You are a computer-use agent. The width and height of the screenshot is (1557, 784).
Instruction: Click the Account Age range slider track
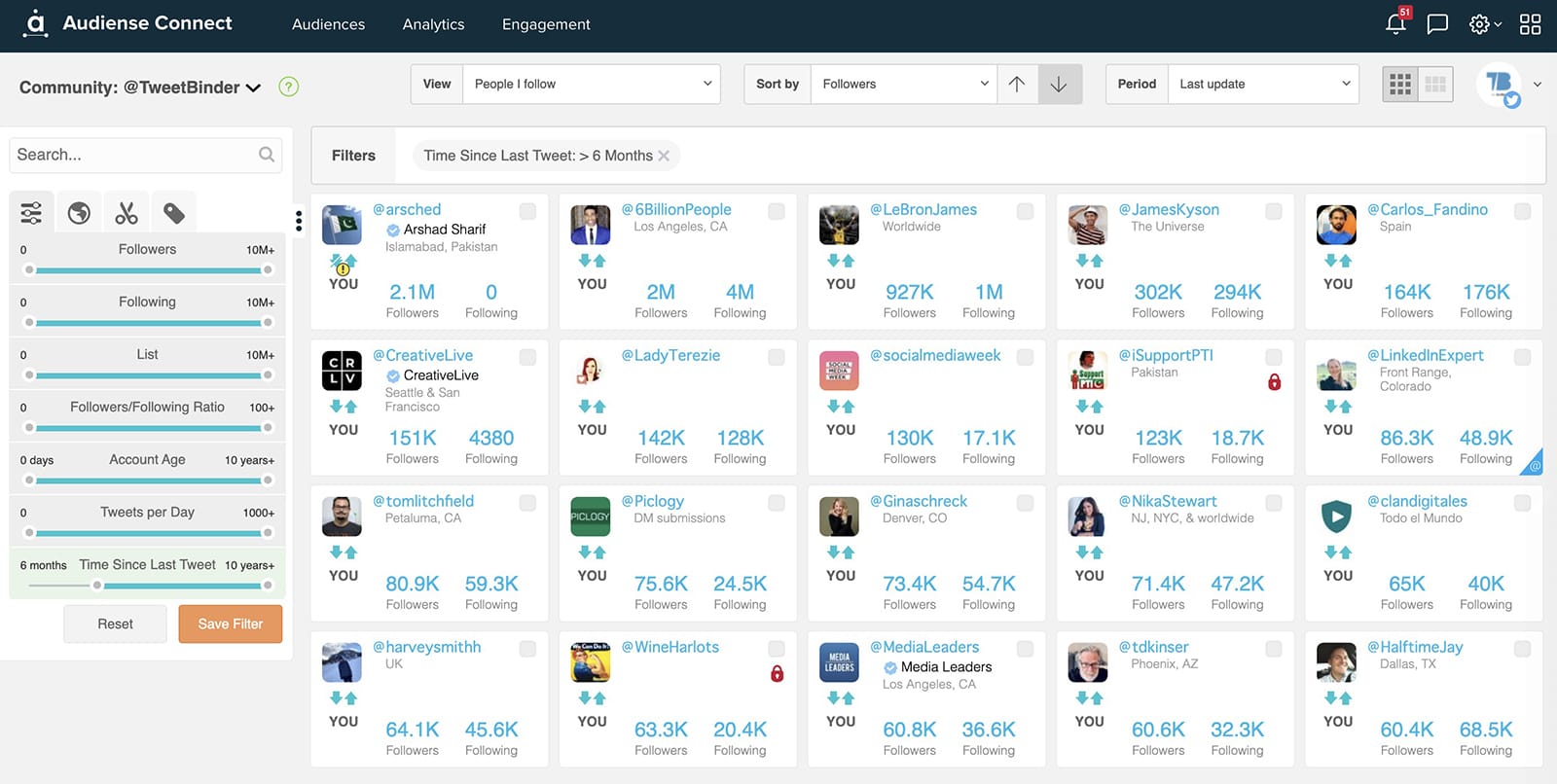148,481
